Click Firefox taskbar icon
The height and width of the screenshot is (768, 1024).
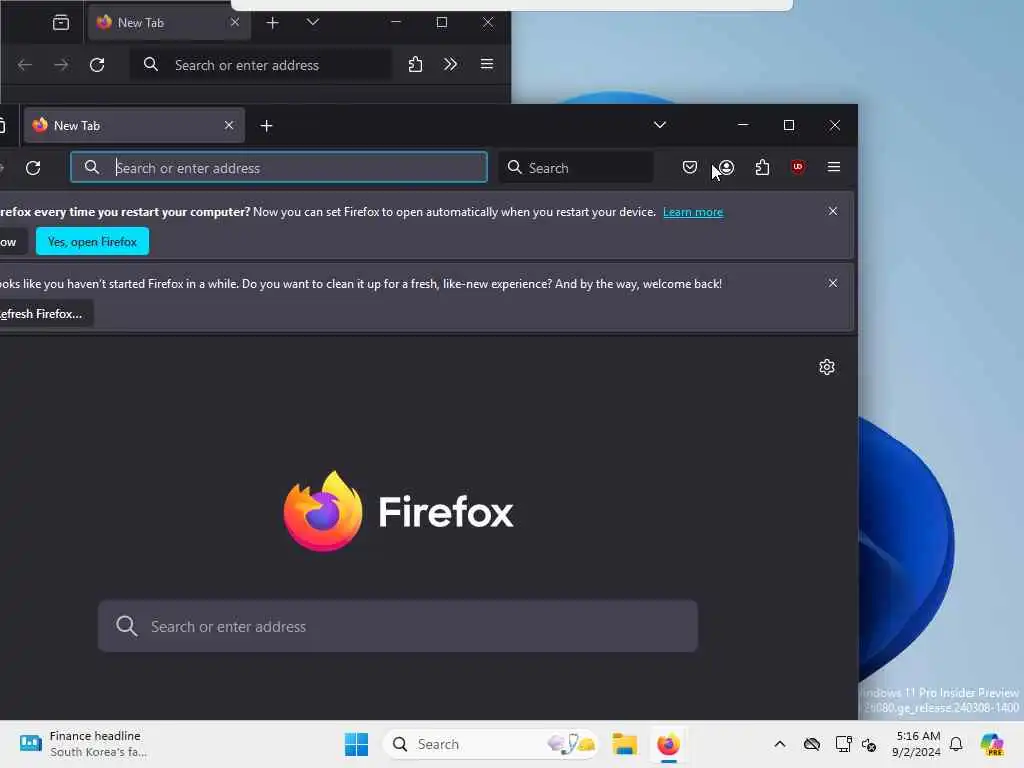668,744
